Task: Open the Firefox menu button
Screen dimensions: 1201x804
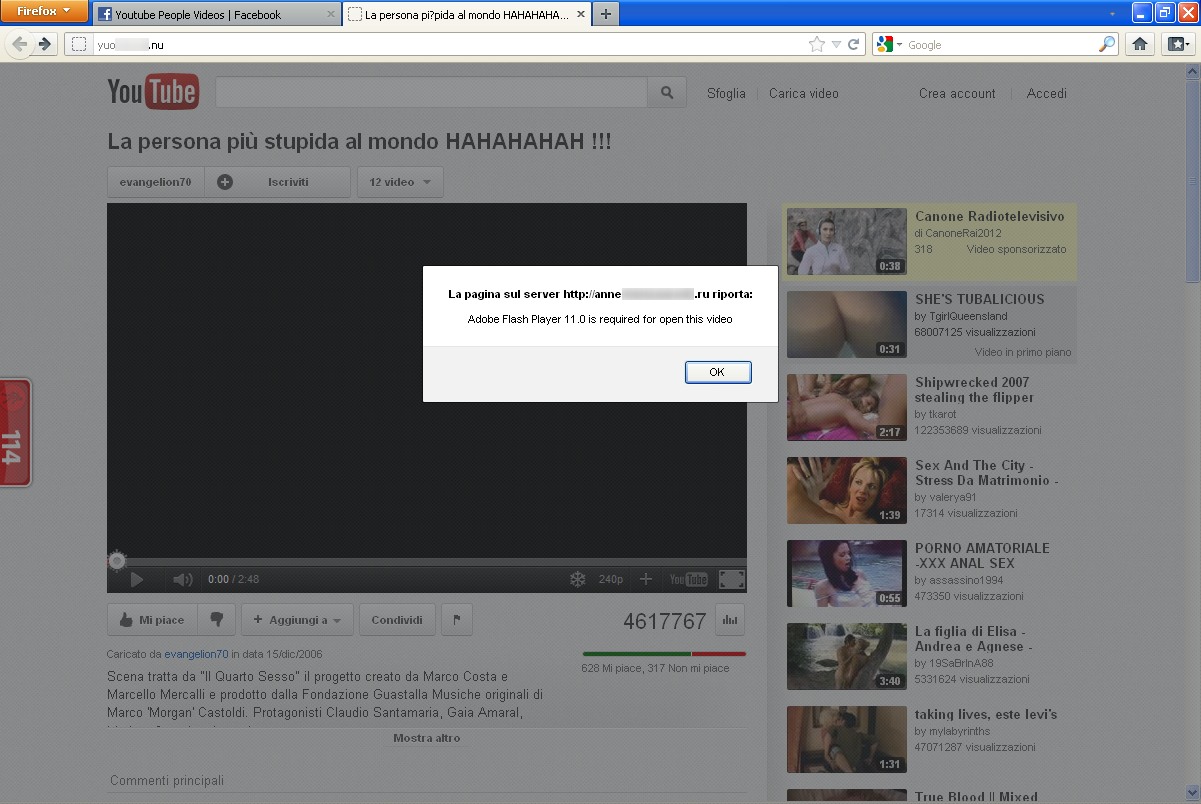Action: (x=46, y=12)
